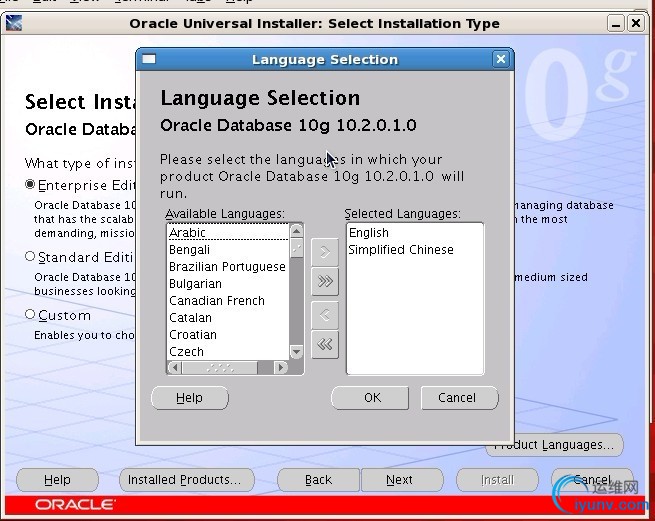Select Bulgarian in Available Languages
The height and width of the screenshot is (521, 655).
pyautogui.click(x=228, y=284)
